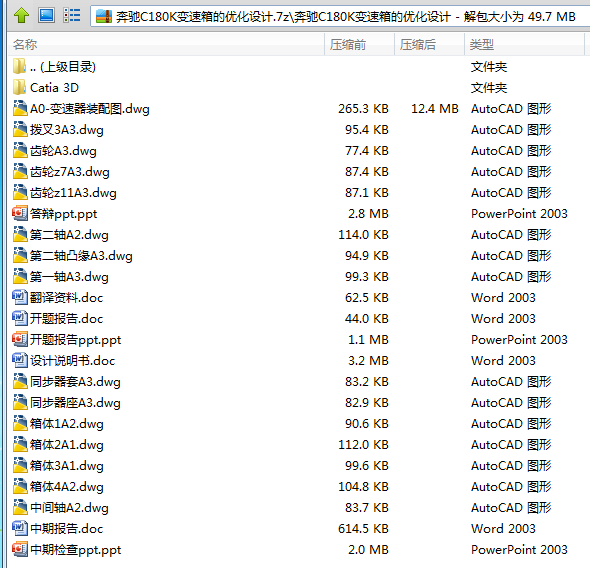Click the file name 第二轴凸缘A3.dwg
Viewport: 590px width, 568px height.
click(81, 256)
